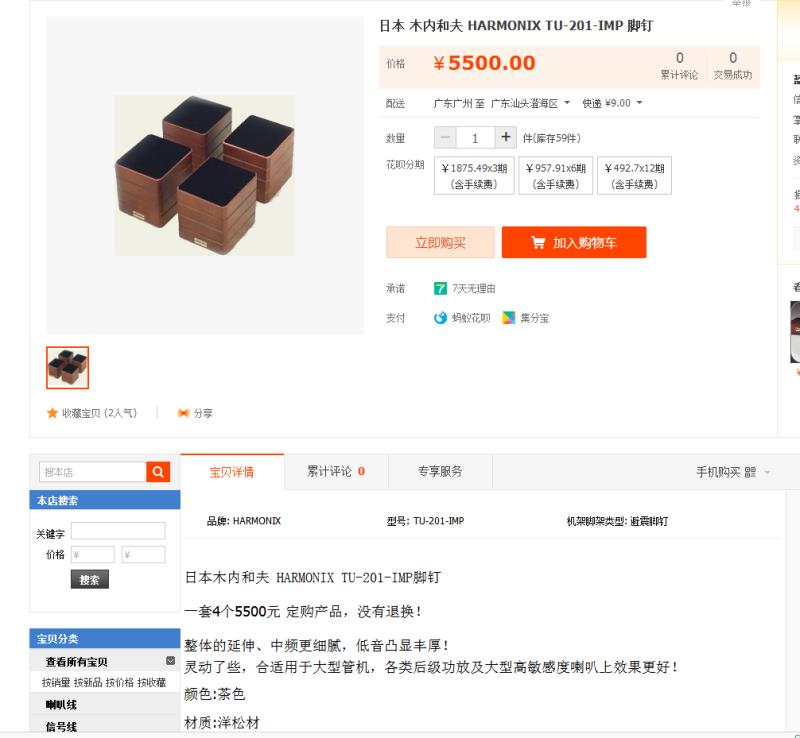This screenshot has width=800, height=738.
Task: Click the product thumbnail below main image
Action: [x=67, y=367]
